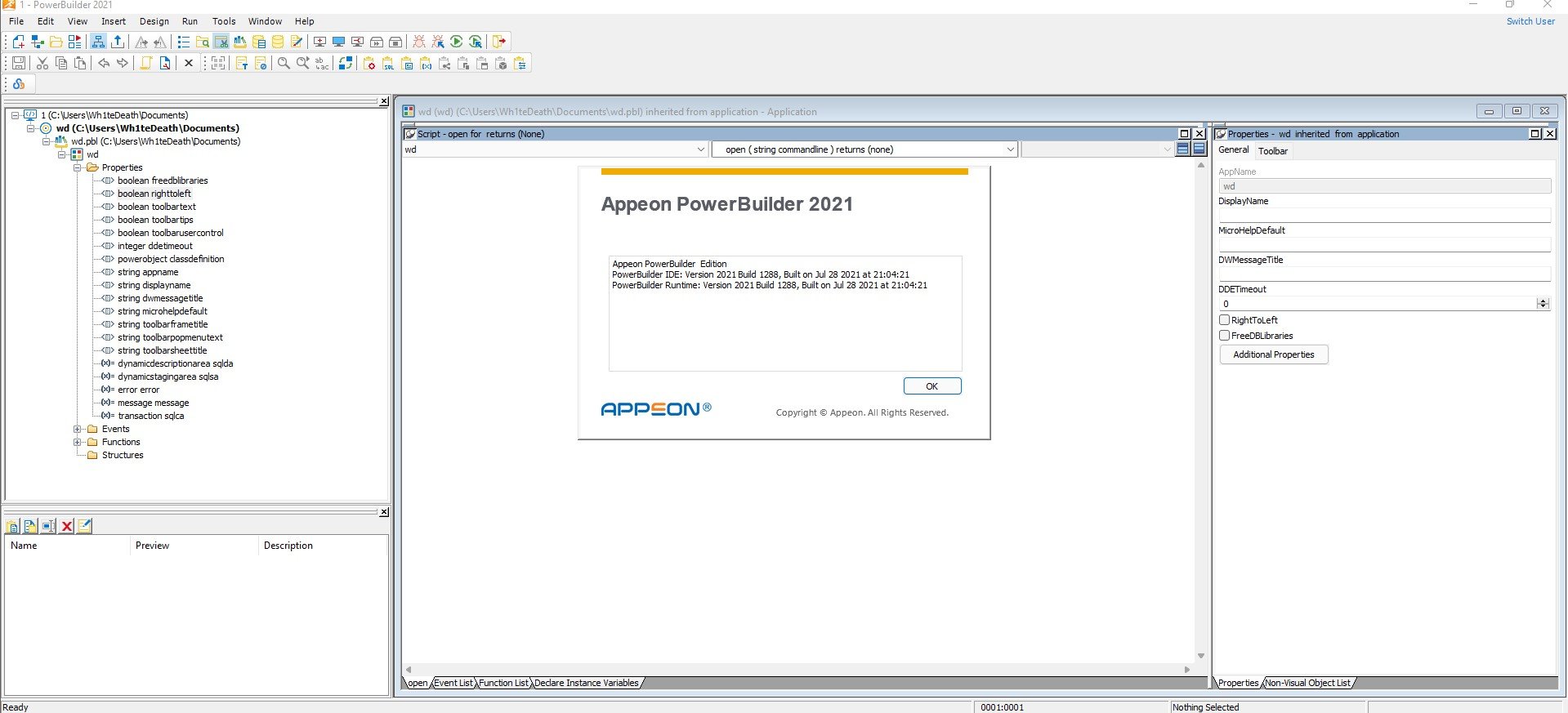Click the Find magnifier toolbar icon
This screenshot has width=1568, height=713.
pos(284,63)
